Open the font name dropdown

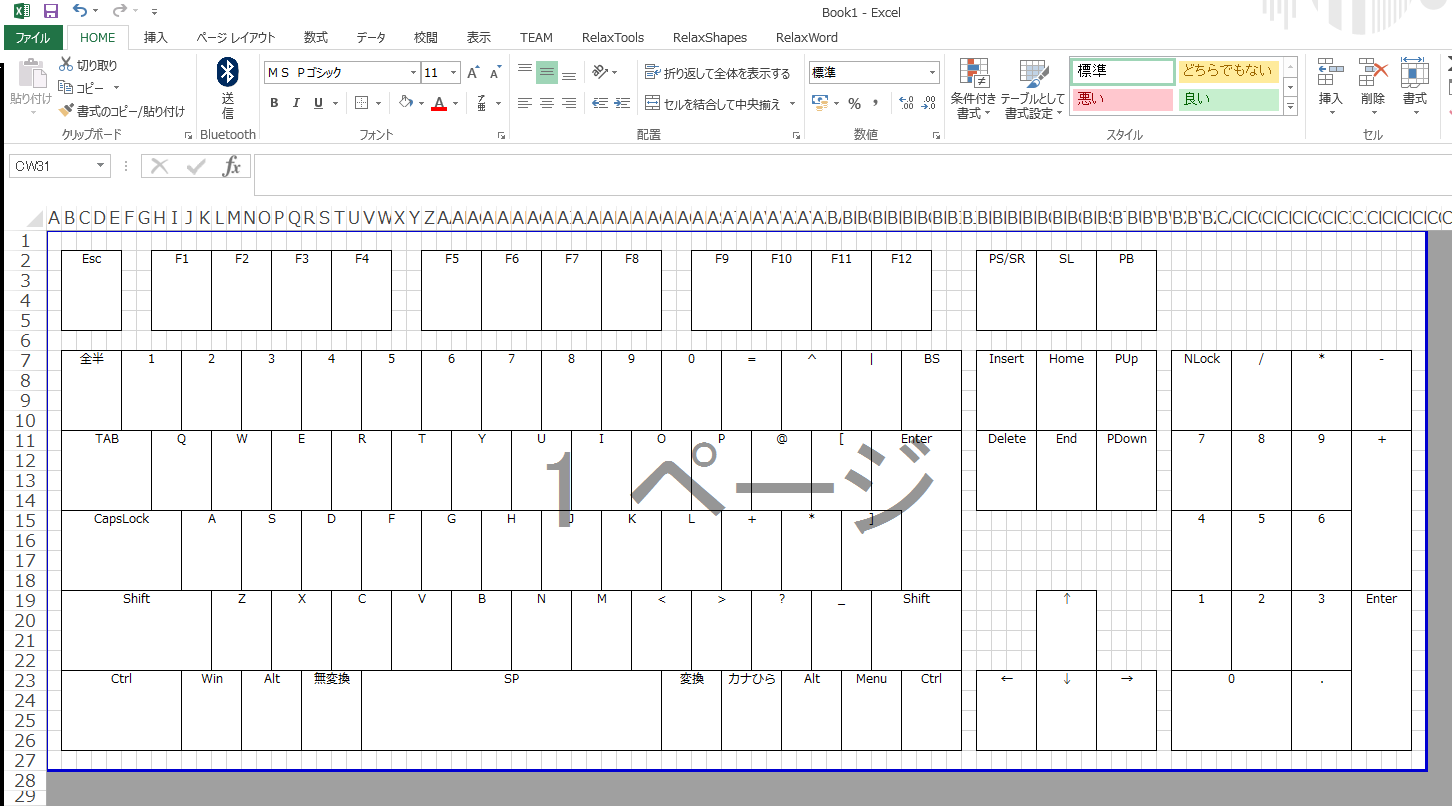413,73
